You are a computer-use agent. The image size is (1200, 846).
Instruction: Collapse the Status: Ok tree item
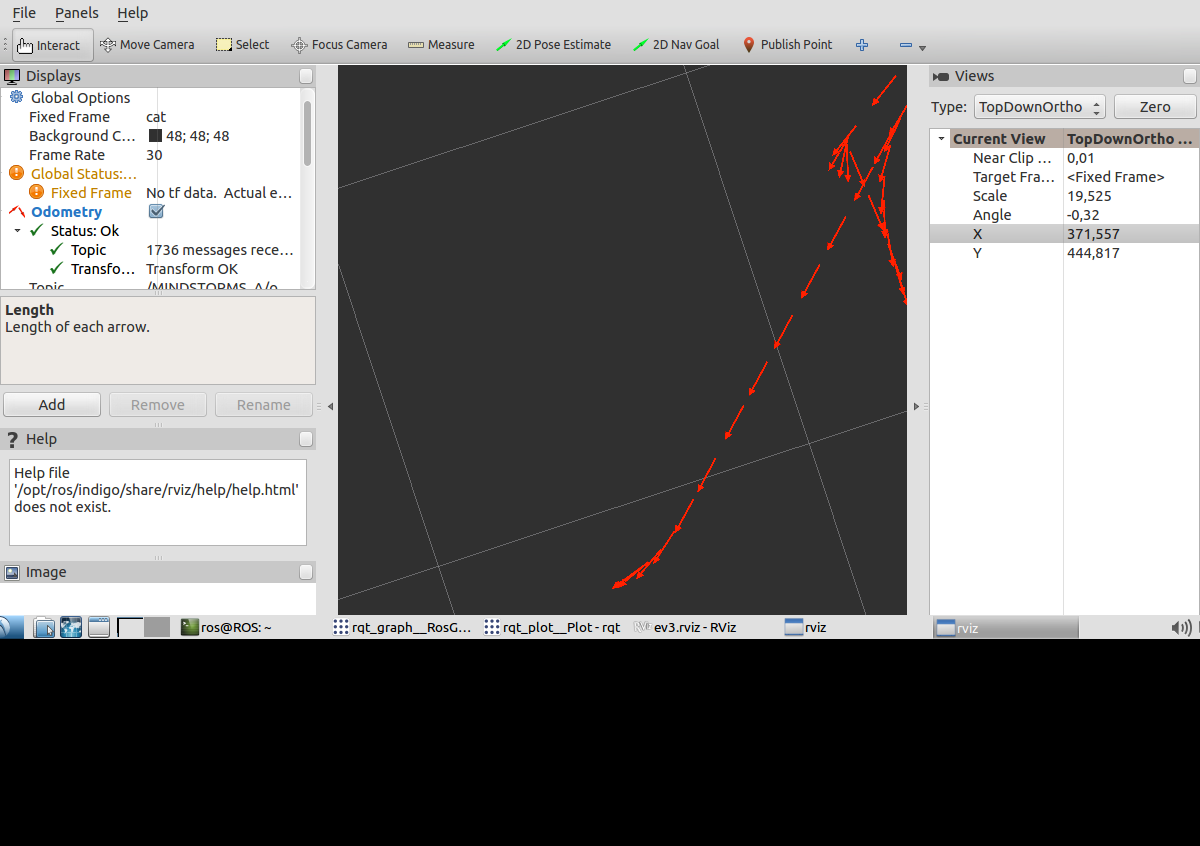pos(18,231)
